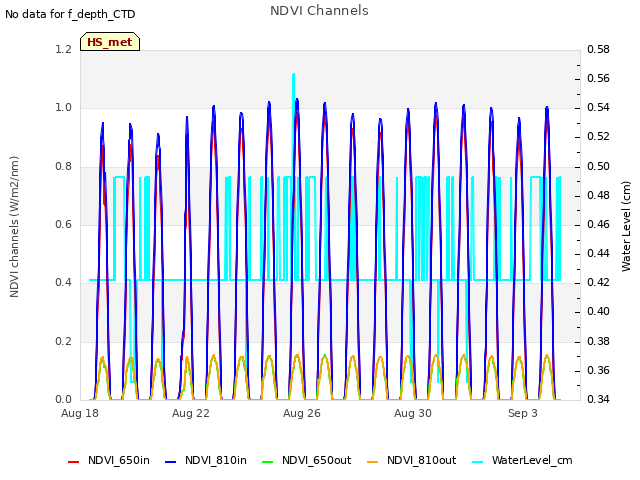Click the Aug 22 x-axis label

(x=191, y=413)
